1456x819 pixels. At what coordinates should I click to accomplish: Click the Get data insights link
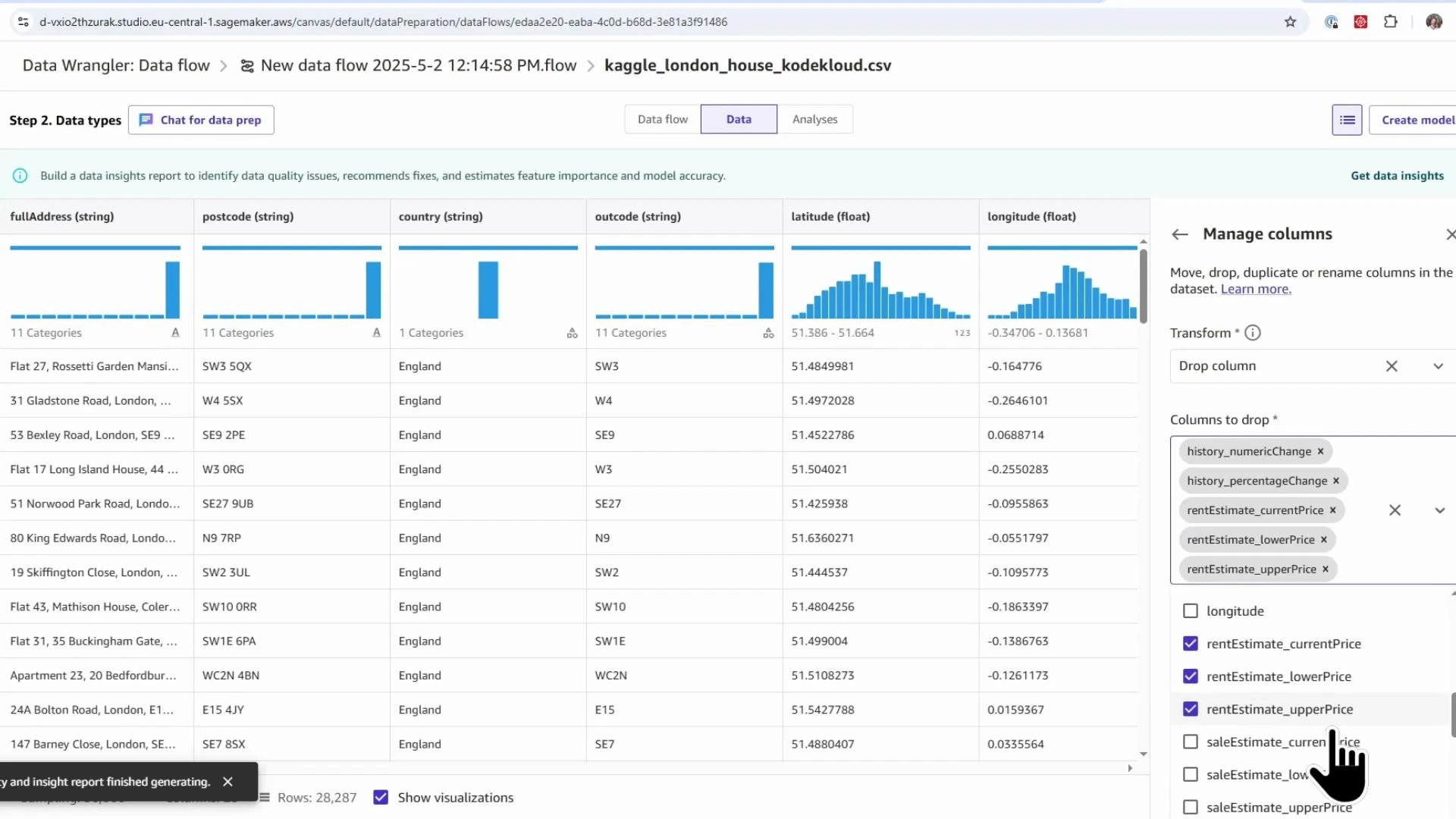pyautogui.click(x=1396, y=175)
